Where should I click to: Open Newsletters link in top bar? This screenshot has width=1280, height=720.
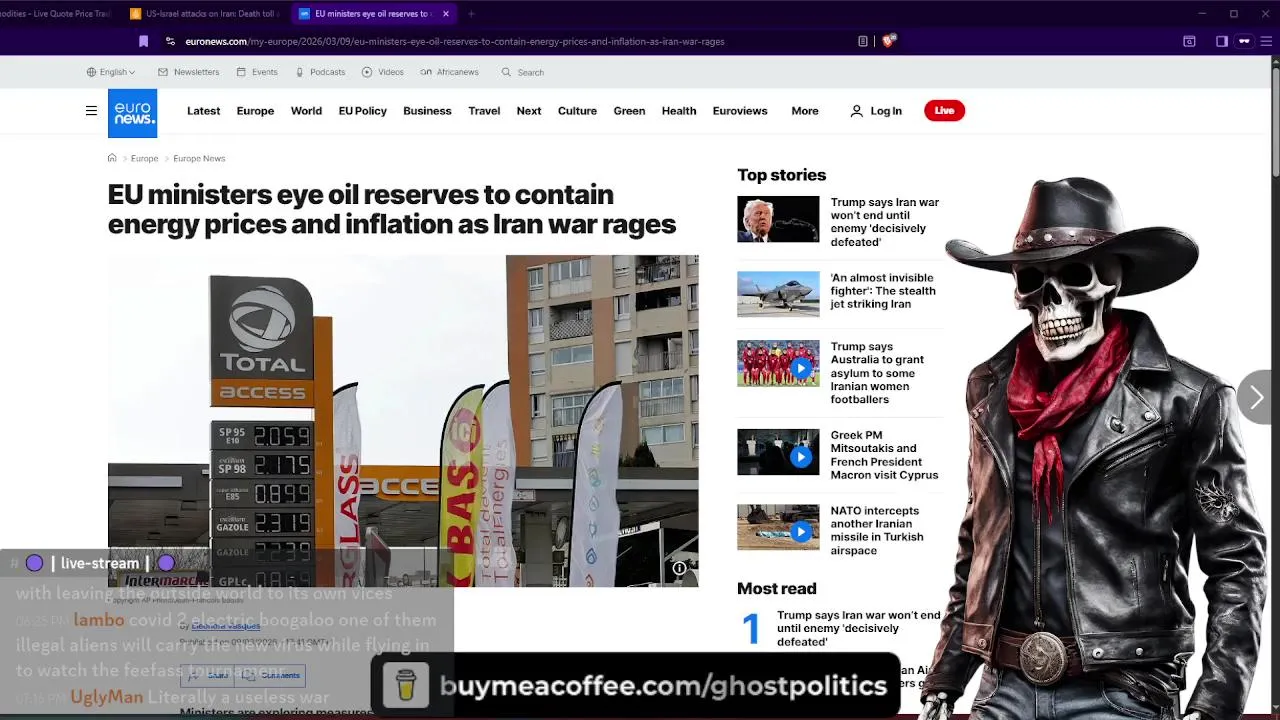point(188,72)
